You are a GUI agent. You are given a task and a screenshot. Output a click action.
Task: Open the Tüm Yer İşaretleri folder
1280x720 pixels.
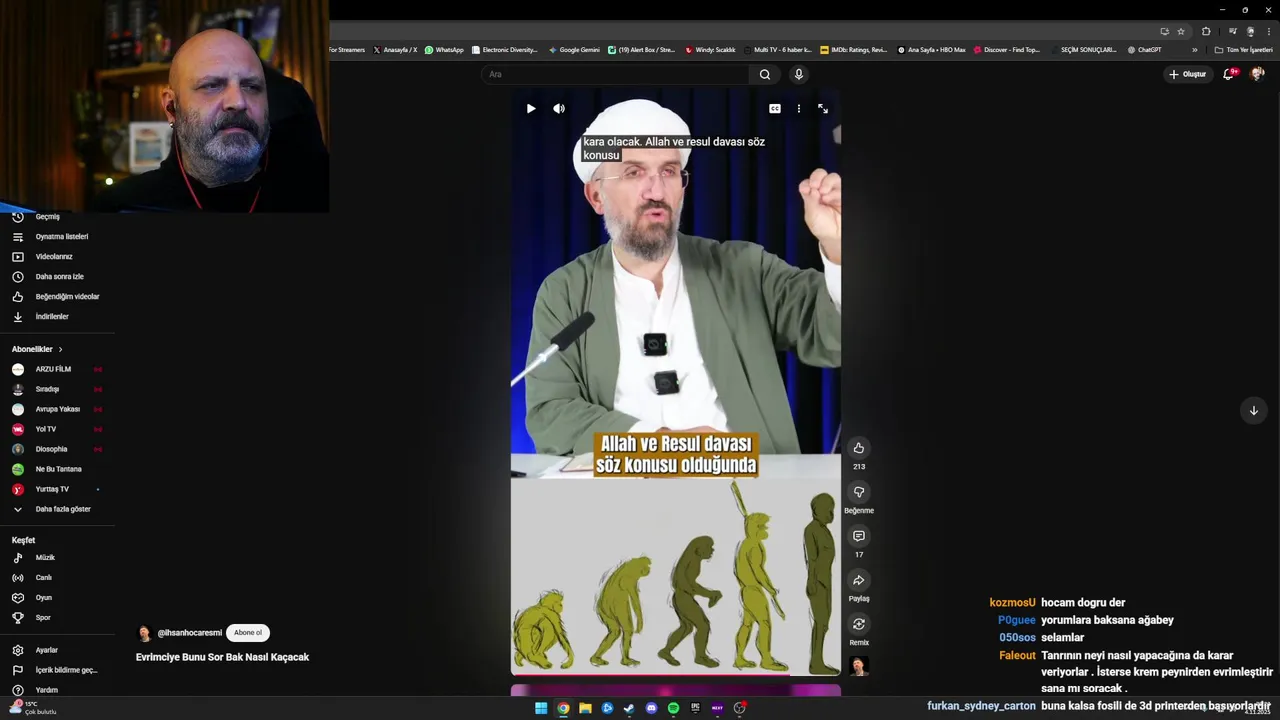(1243, 50)
